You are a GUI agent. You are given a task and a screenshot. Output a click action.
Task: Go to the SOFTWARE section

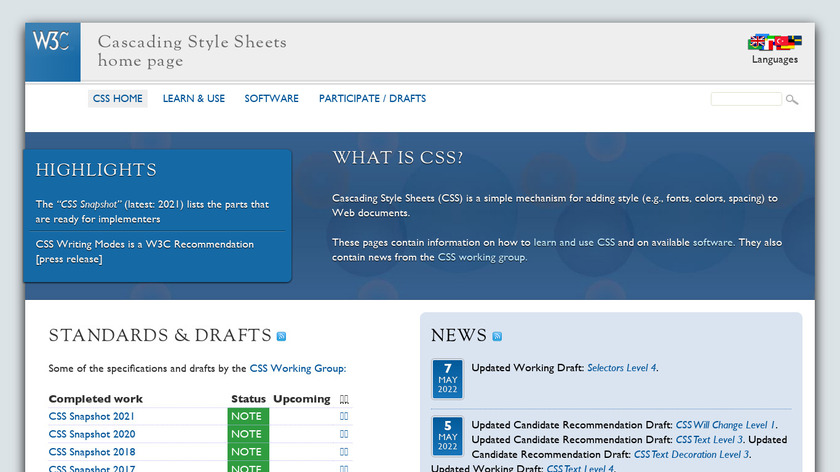[x=272, y=99]
